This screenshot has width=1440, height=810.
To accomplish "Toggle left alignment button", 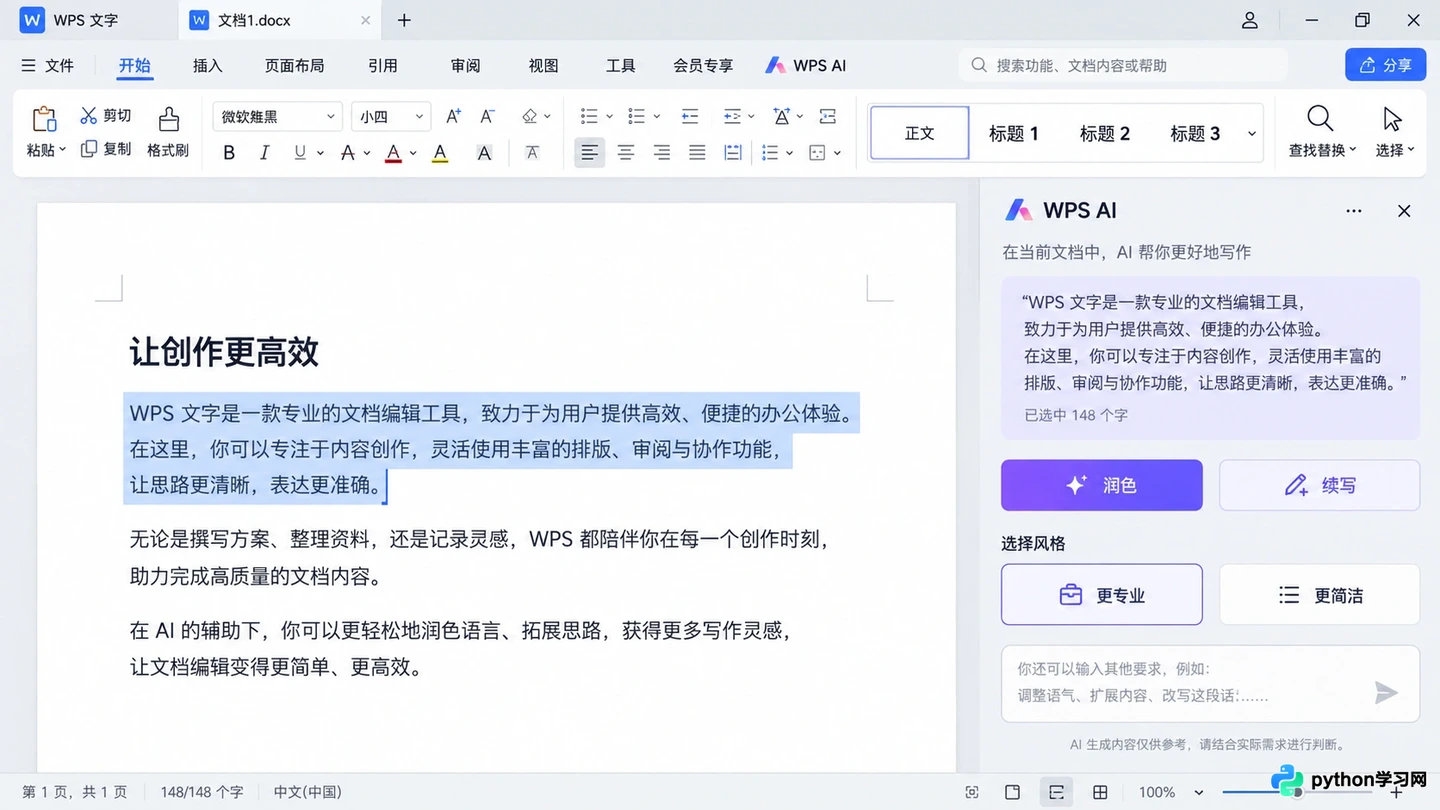I will [x=590, y=153].
